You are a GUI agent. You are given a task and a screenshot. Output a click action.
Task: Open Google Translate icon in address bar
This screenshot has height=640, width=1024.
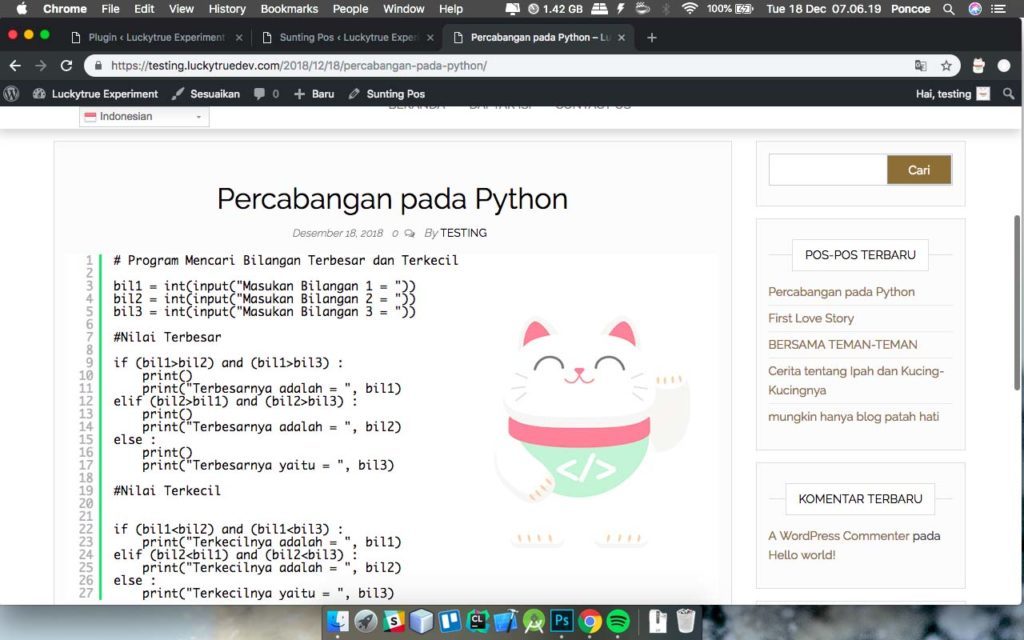pos(921,65)
